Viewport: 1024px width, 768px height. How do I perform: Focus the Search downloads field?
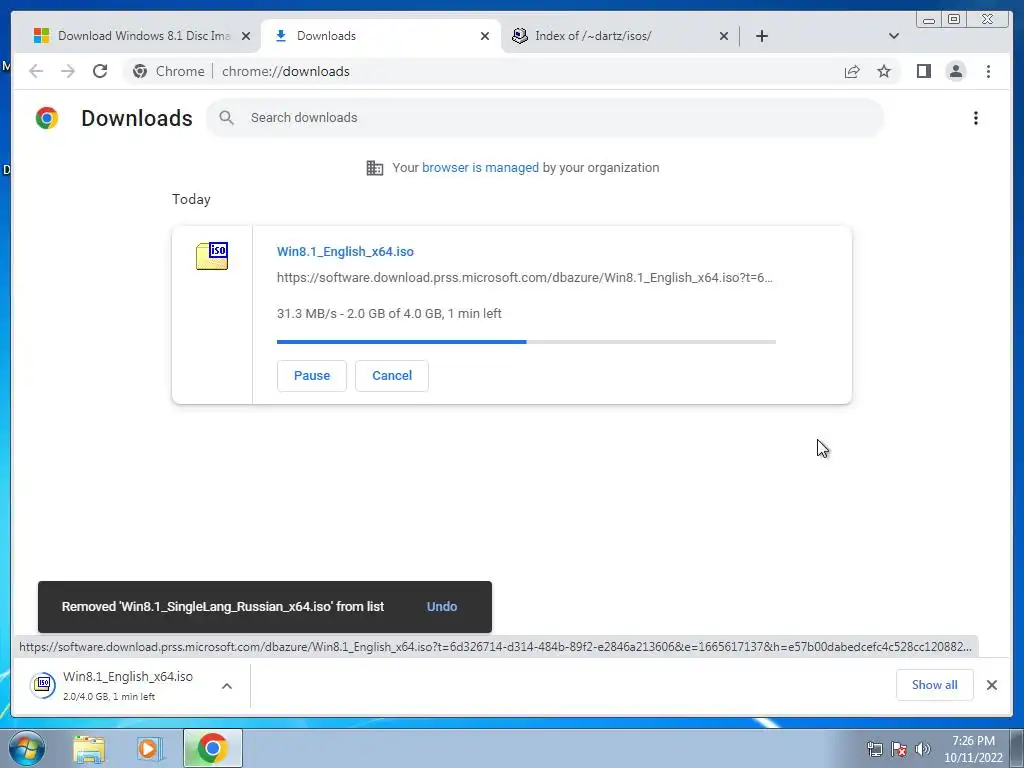point(545,118)
